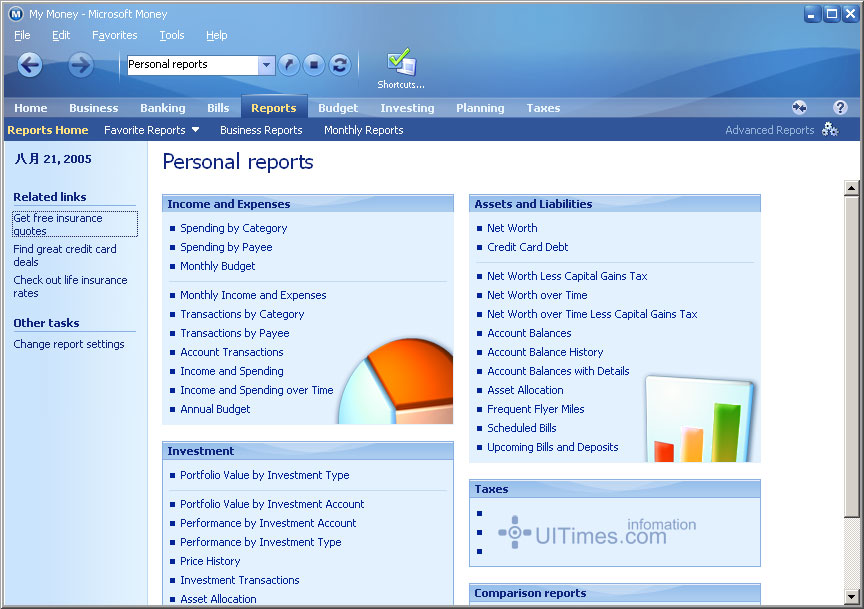Switch to the Banking tab
This screenshot has width=864, height=609.
coord(163,108)
